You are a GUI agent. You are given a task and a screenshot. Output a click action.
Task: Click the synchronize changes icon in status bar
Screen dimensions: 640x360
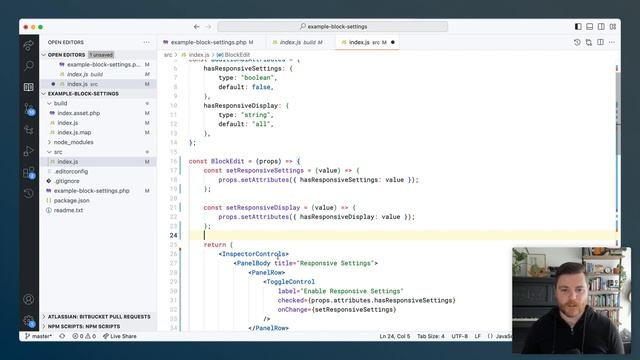click(x=62, y=336)
